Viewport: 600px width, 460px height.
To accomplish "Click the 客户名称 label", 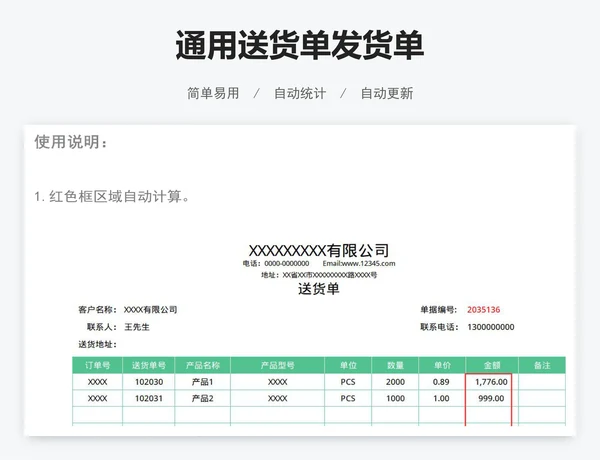I will tap(97, 310).
